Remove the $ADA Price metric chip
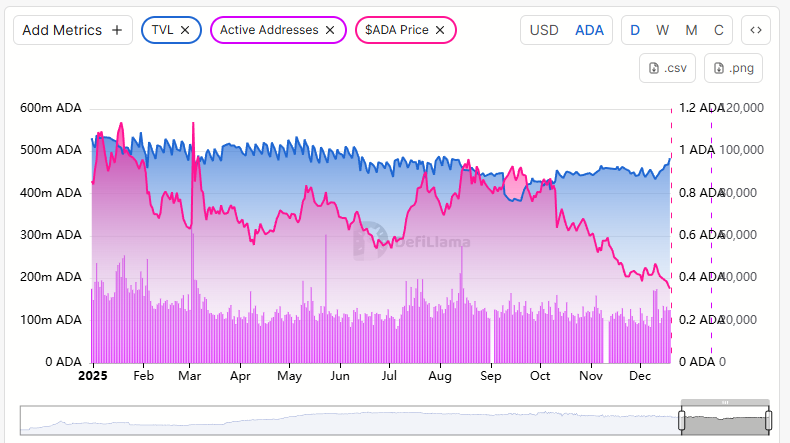Screen dimensions: 790x443 440,30
